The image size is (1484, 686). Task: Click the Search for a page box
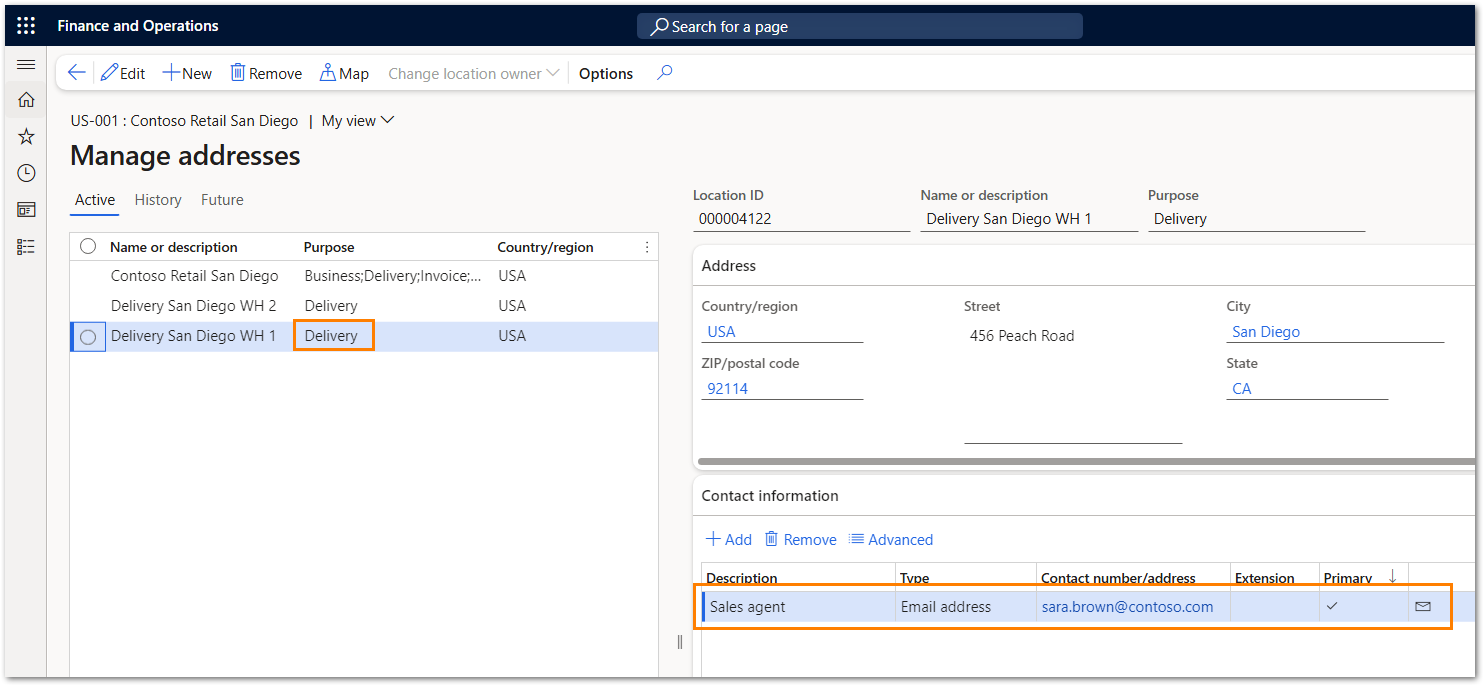(860, 26)
